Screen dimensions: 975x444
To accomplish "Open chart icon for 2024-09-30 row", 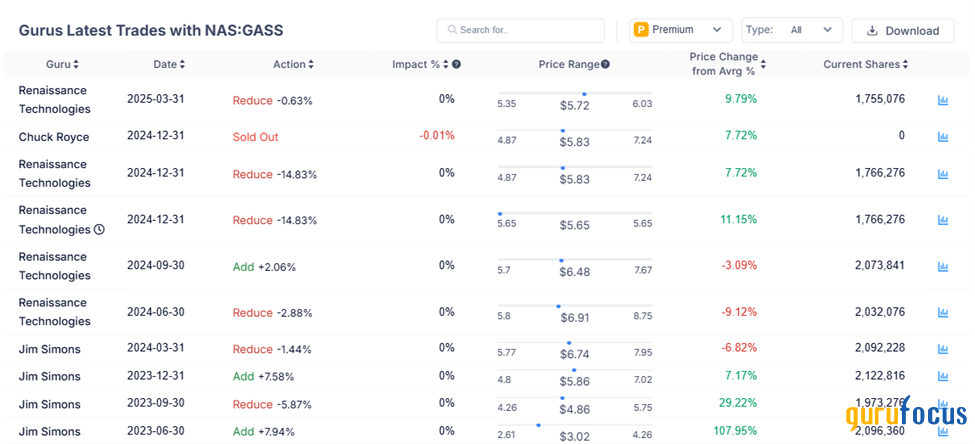I will tap(943, 267).
